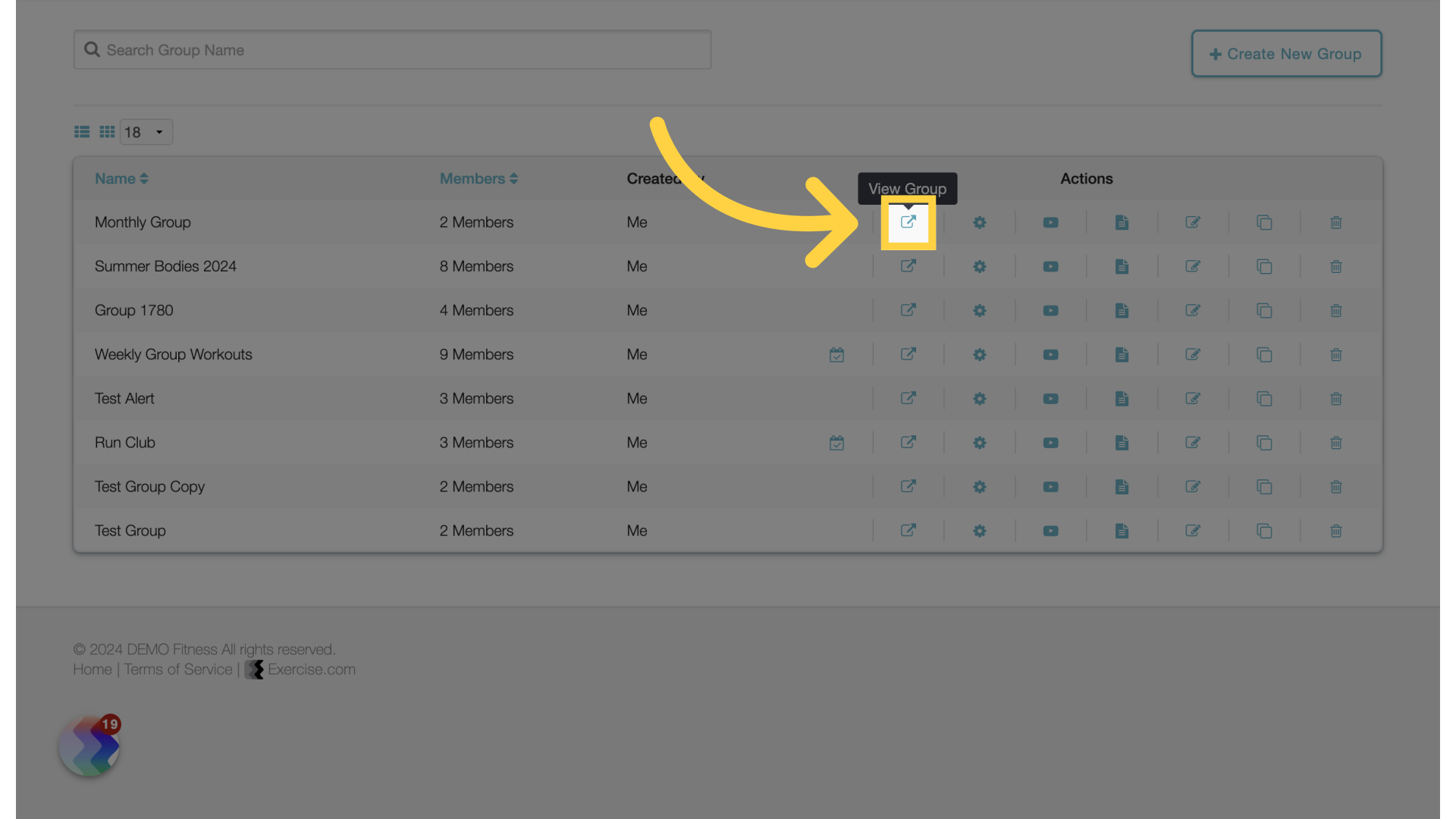
Task: Click the View Group icon for Monthly Group
Action: (x=908, y=221)
